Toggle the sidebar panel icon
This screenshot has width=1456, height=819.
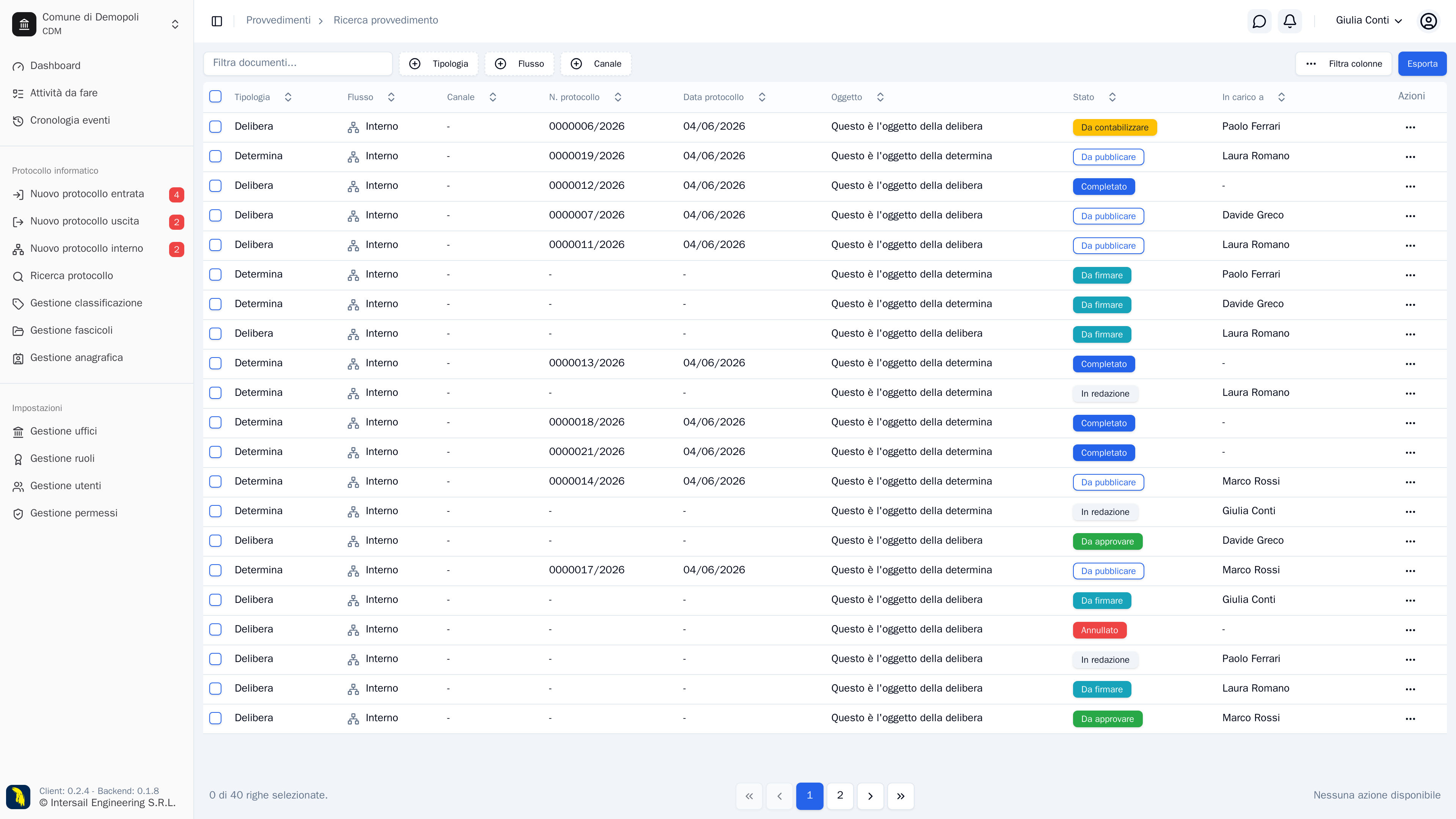pyautogui.click(x=217, y=21)
